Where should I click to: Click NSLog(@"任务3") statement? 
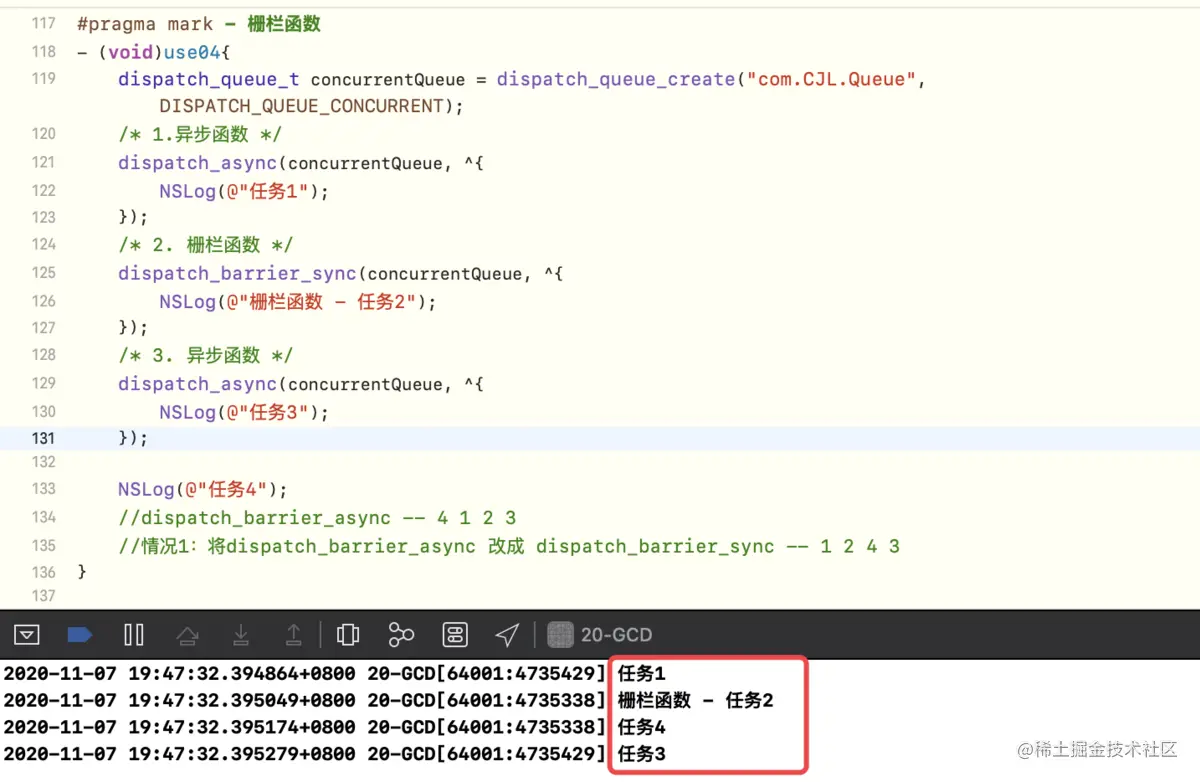[244, 411]
